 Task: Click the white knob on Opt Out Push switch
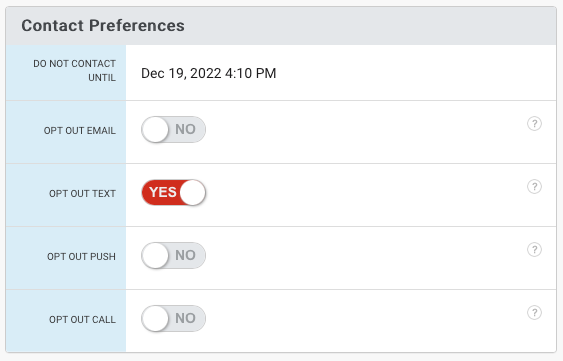[x=155, y=255]
